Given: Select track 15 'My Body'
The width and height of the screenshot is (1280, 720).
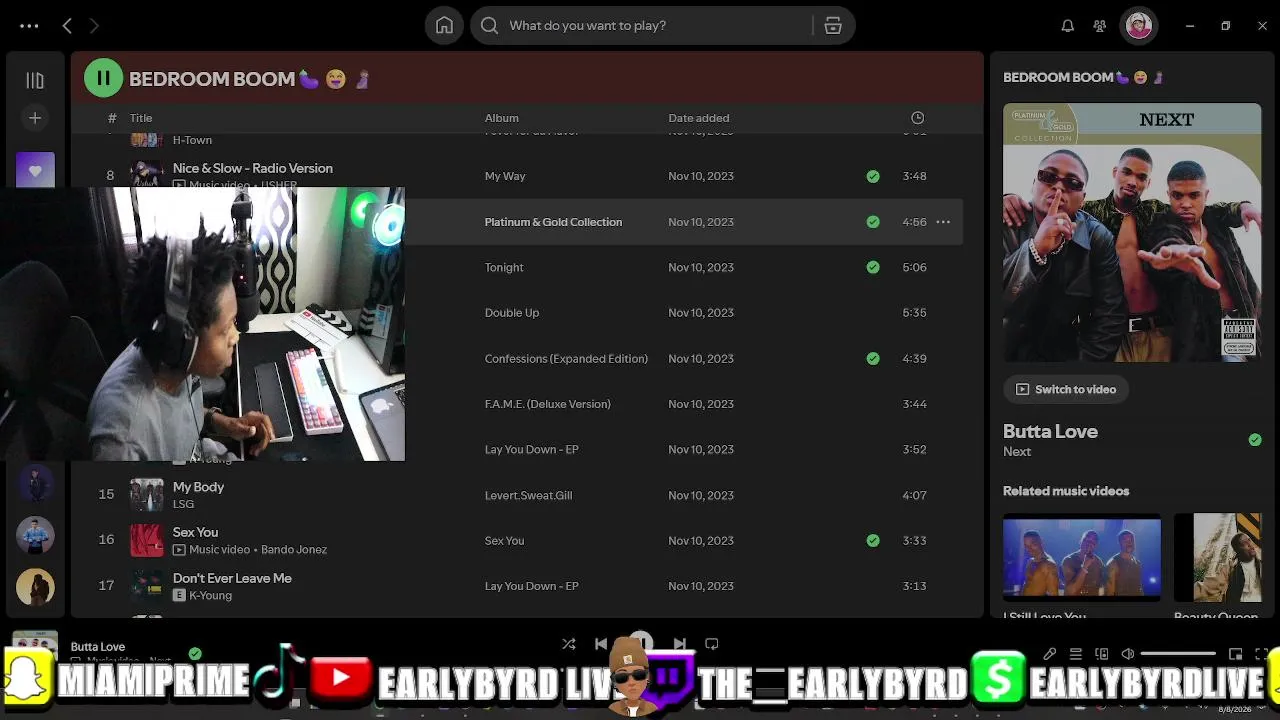Looking at the screenshot, I should tap(198, 487).
